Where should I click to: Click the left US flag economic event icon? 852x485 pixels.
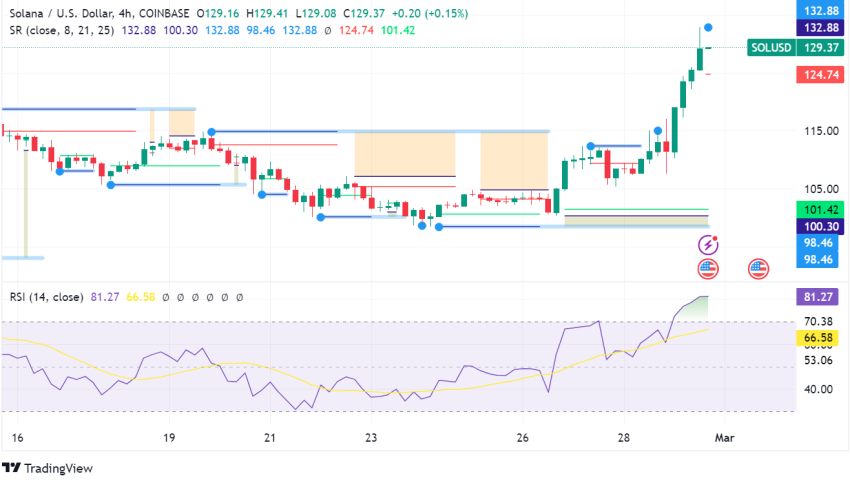click(x=708, y=269)
